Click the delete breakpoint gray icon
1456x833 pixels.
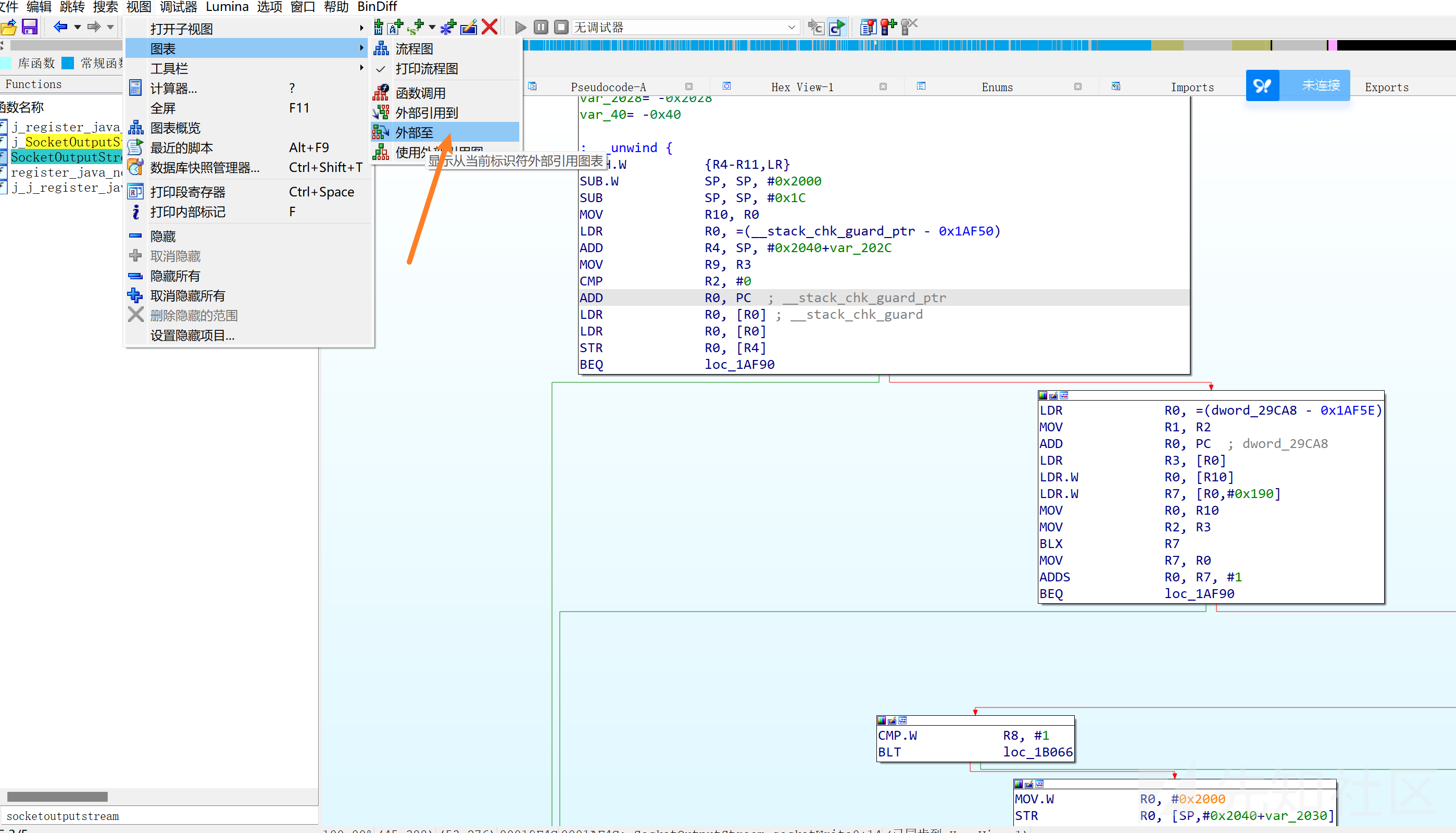click(909, 27)
